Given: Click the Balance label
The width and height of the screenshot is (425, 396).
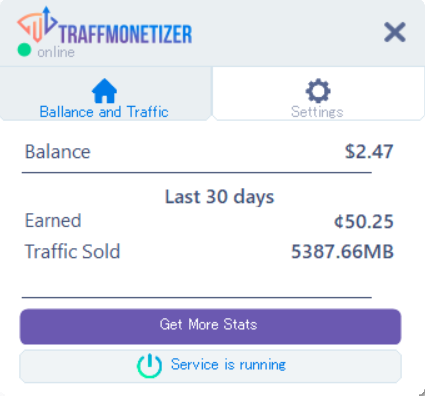Looking at the screenshot, I should click(x=58, y=152).
